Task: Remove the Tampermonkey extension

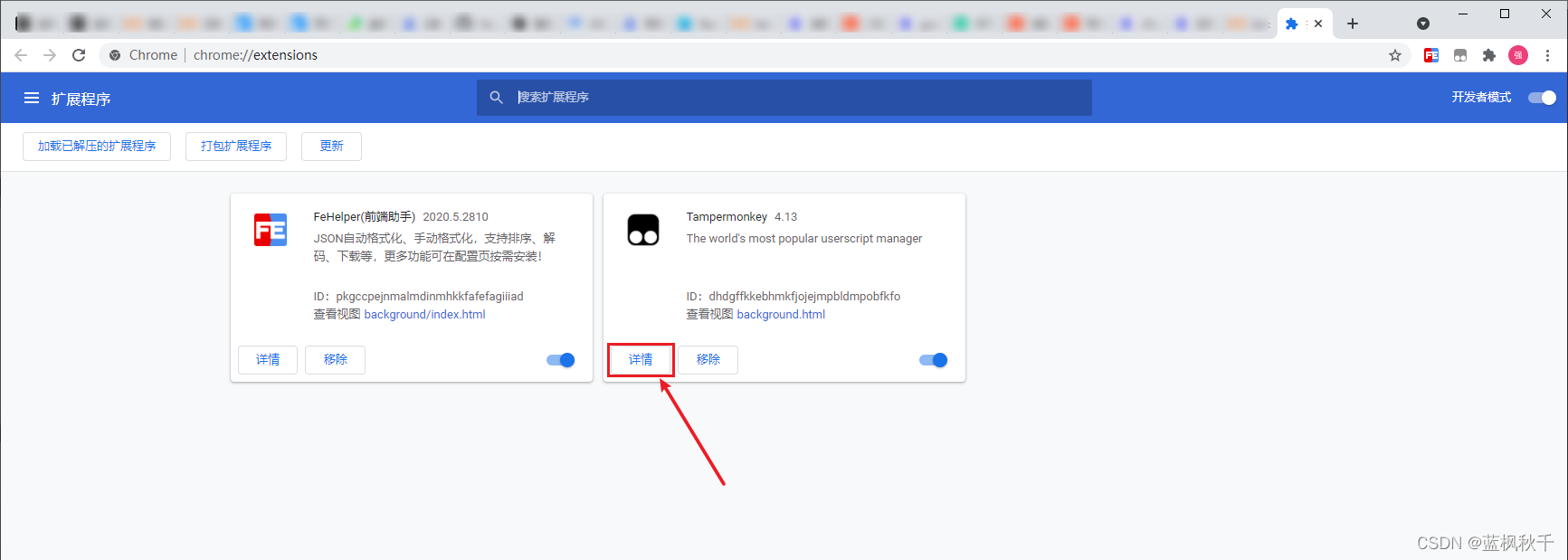Action: pyautogui.click(x=708, y=359)
